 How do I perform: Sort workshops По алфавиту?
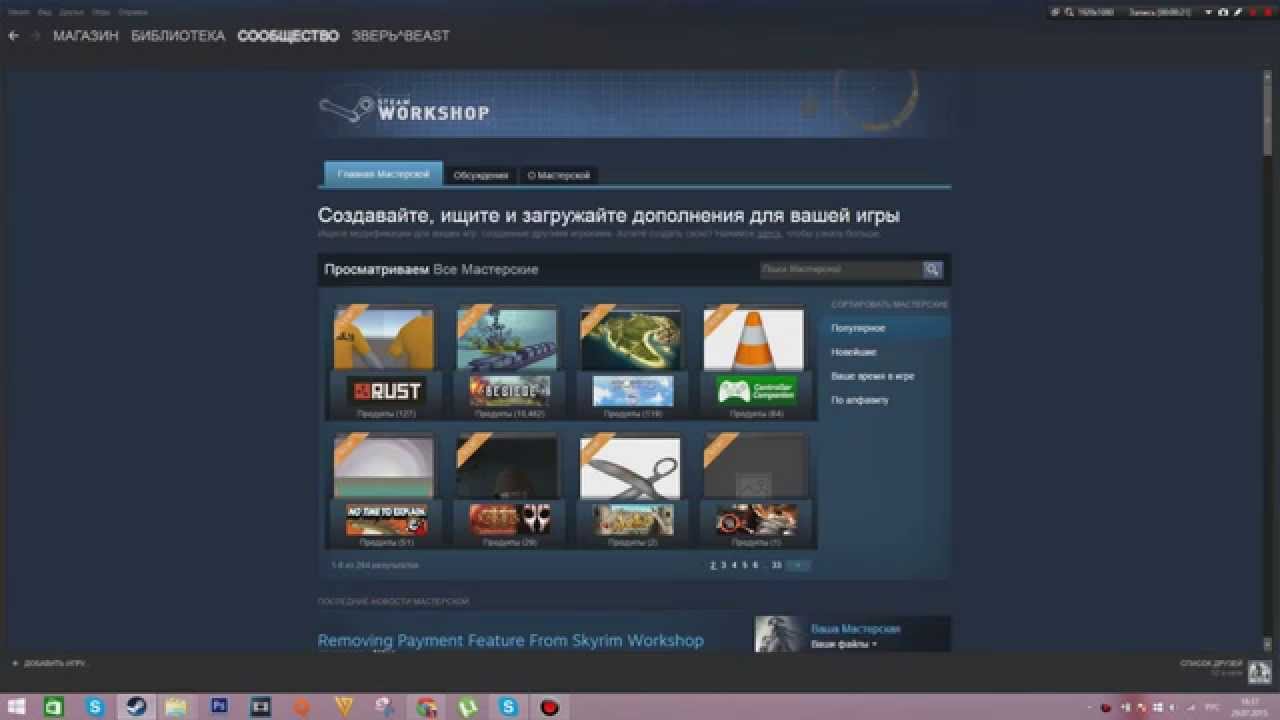(x=860, y=400)
